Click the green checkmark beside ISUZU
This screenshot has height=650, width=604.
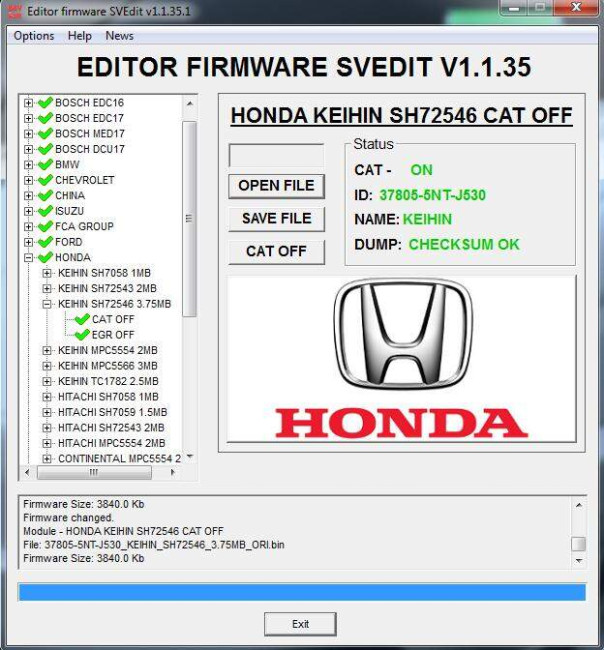point(45,211)
